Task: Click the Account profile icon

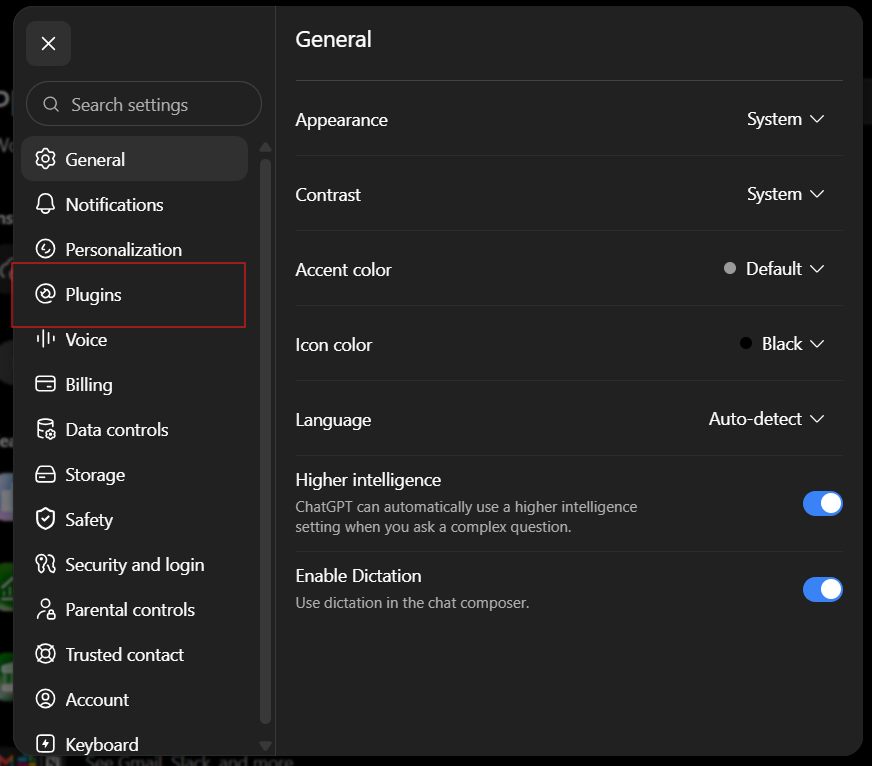Action: 46,699
